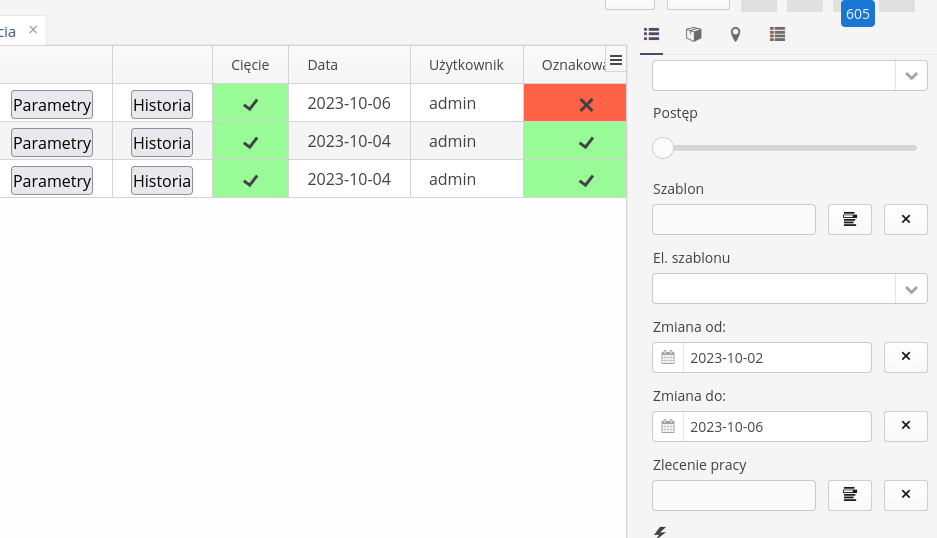
Task: Open calendar picker for Zmiana od
Action: pos(668,358)
